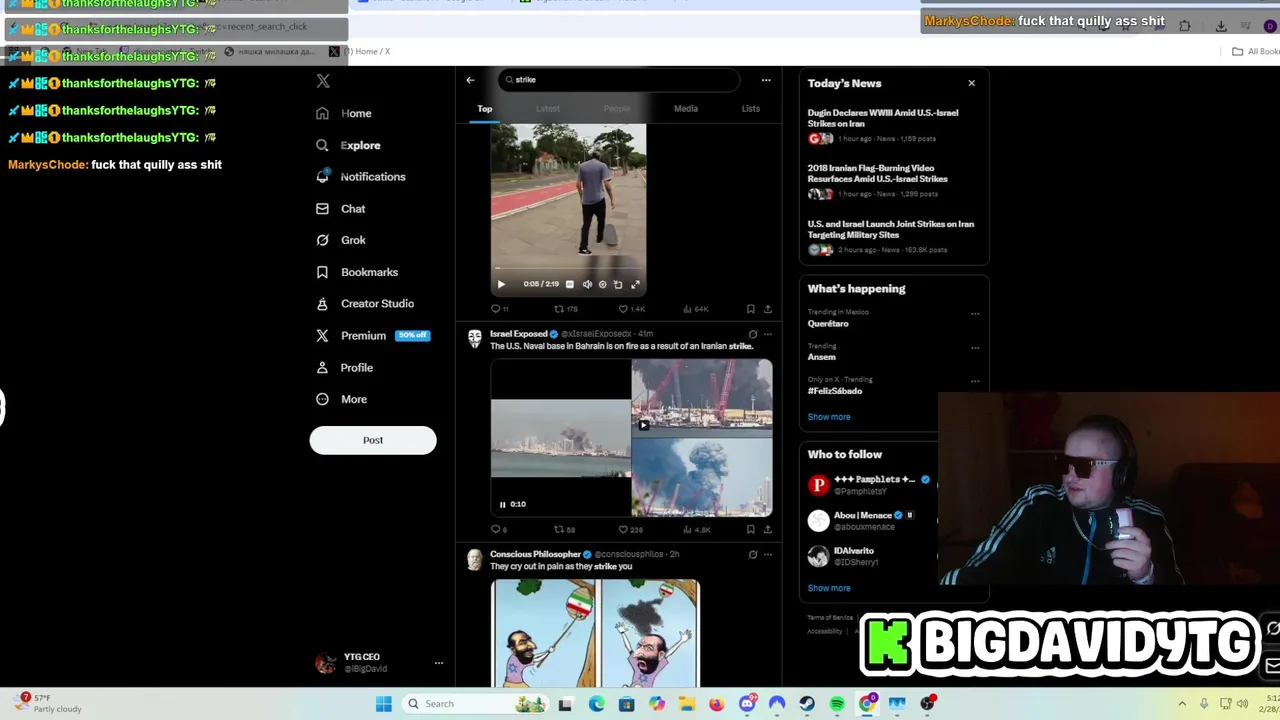The height and width of the screenshot is (720, 1280).
Task: Switch to the People tab
Action: click(x=617, y=109)
